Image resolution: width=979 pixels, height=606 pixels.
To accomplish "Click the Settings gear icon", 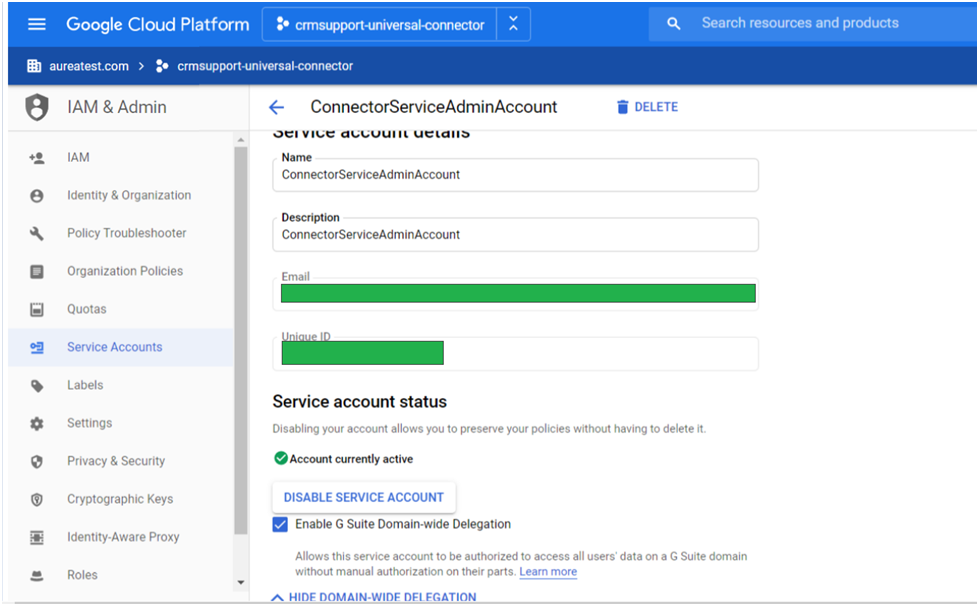I will click(37, 424).
